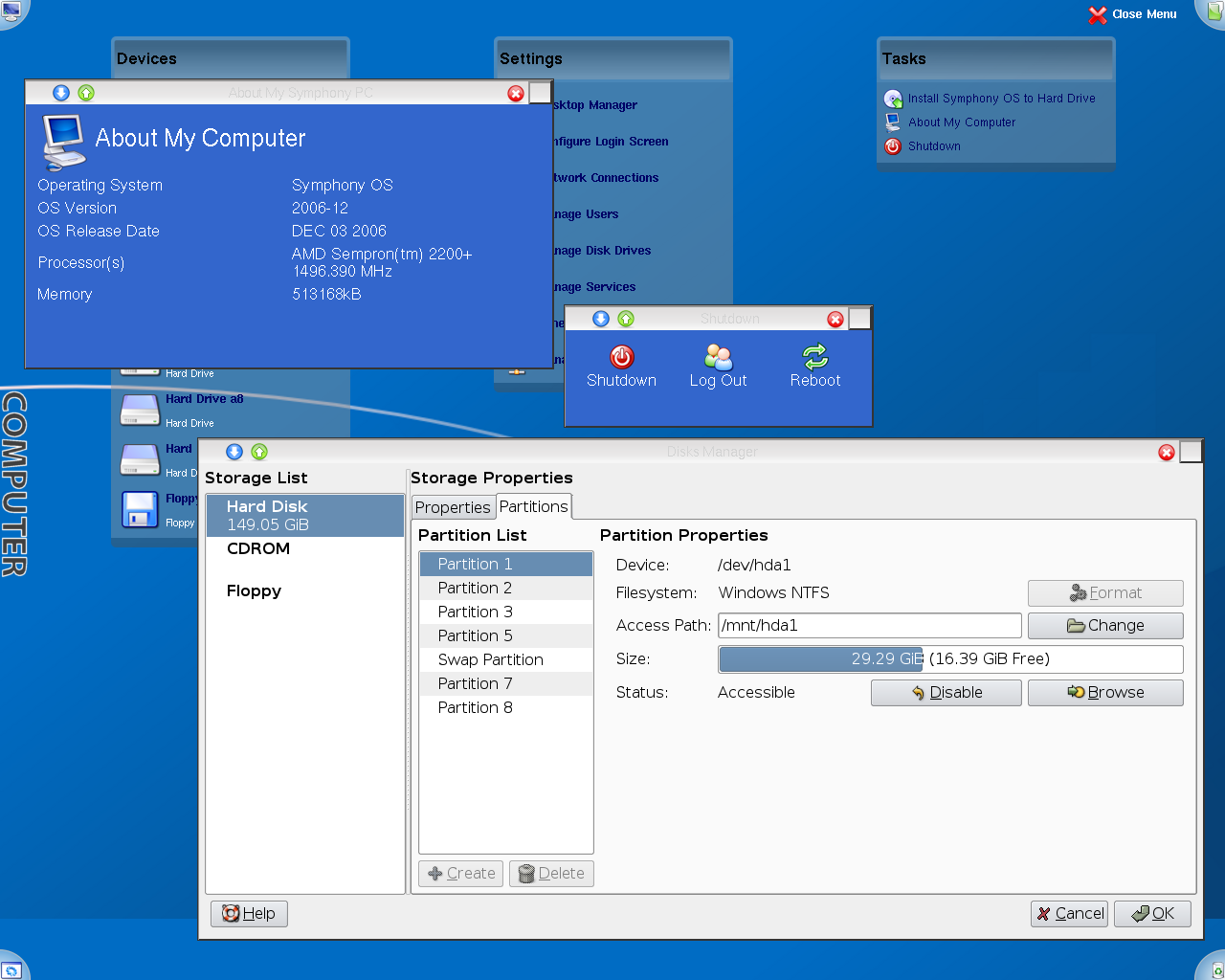Select Swap Partition in Partition List

click(506, 659)
